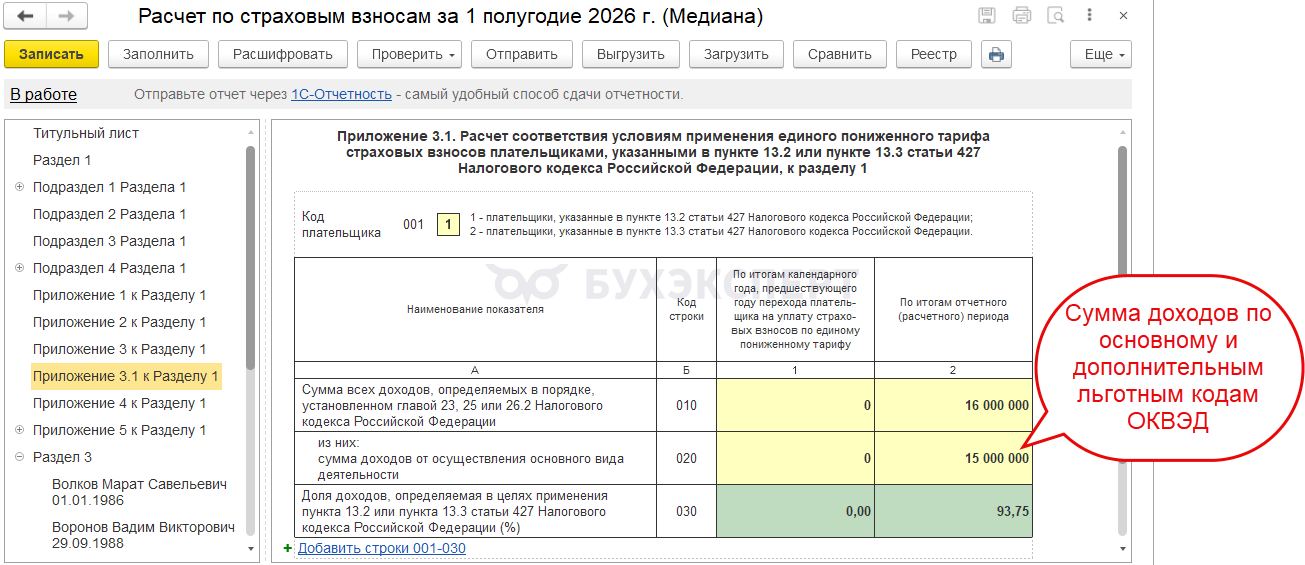1305x565 pixels.
Task: Select Приложение 1 к Разделу 1
Action: [119, 295]
